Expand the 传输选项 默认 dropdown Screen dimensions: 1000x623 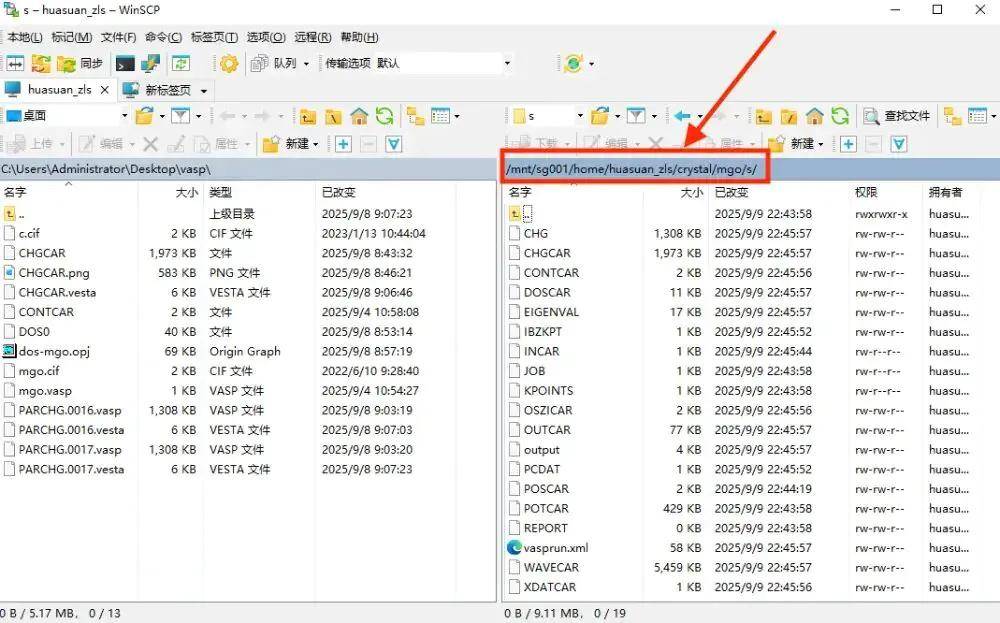click(506, 63)
